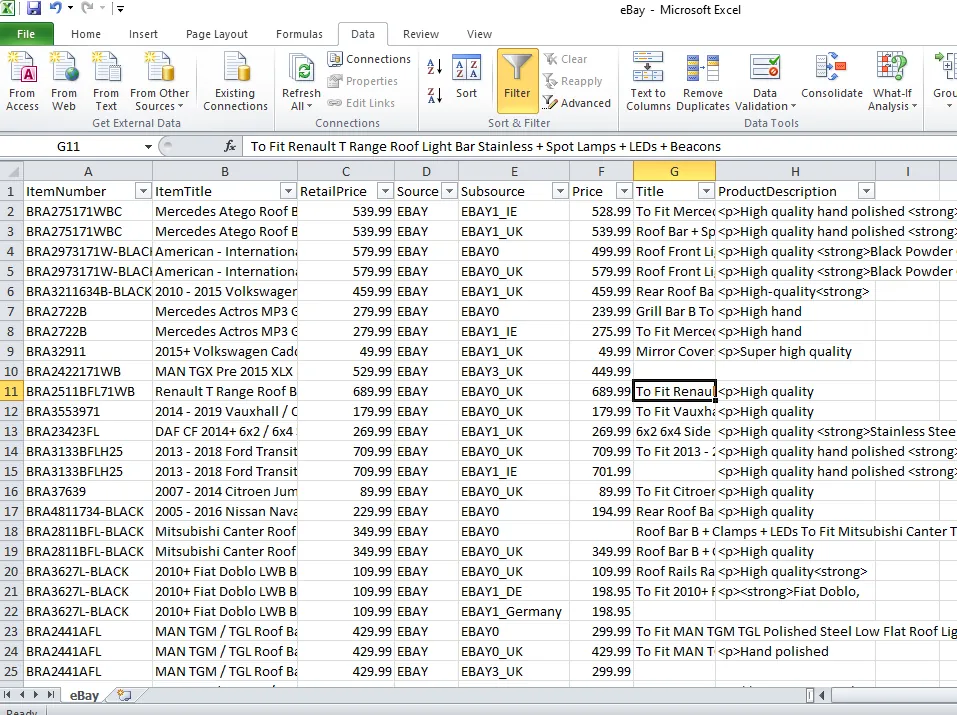The width and height of the screenshot is (957, 715).
Task: Go to last sheet navigation arrow
Action: tap(51, 695)
